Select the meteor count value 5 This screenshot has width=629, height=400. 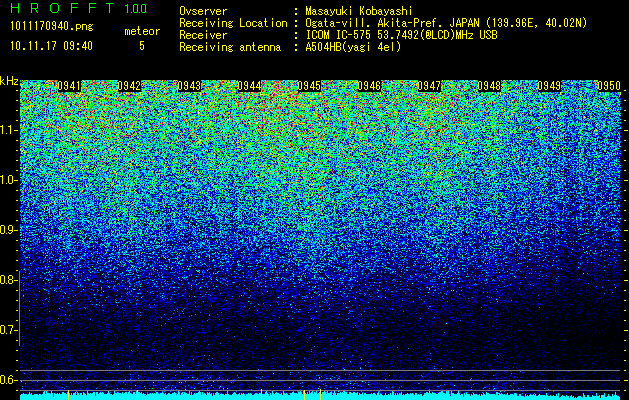(x=142, y=46)
